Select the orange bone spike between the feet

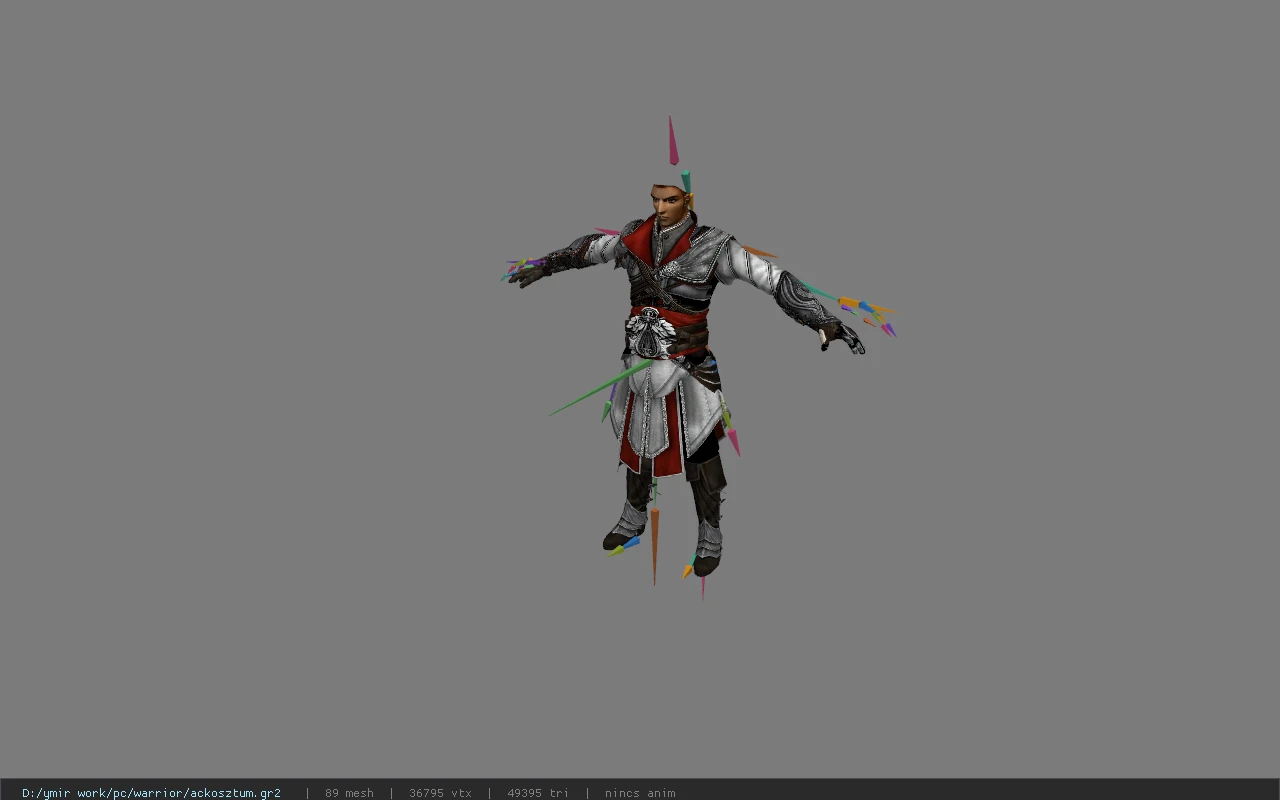click(655, 545)
